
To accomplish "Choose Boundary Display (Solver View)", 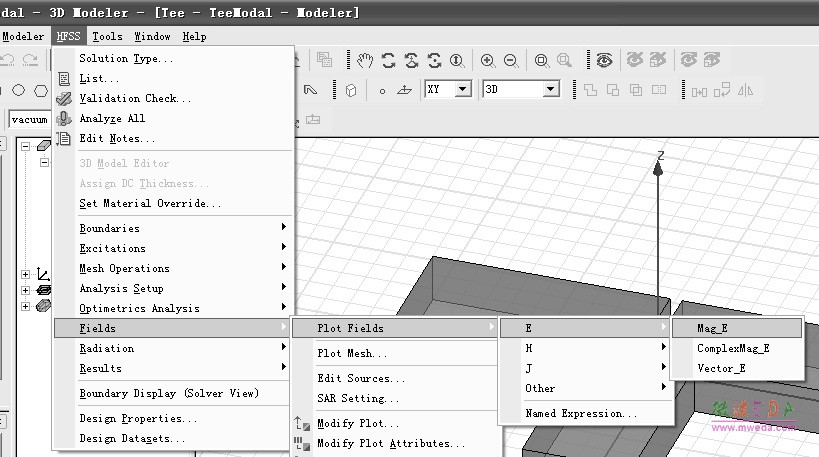I will (172, 393).
